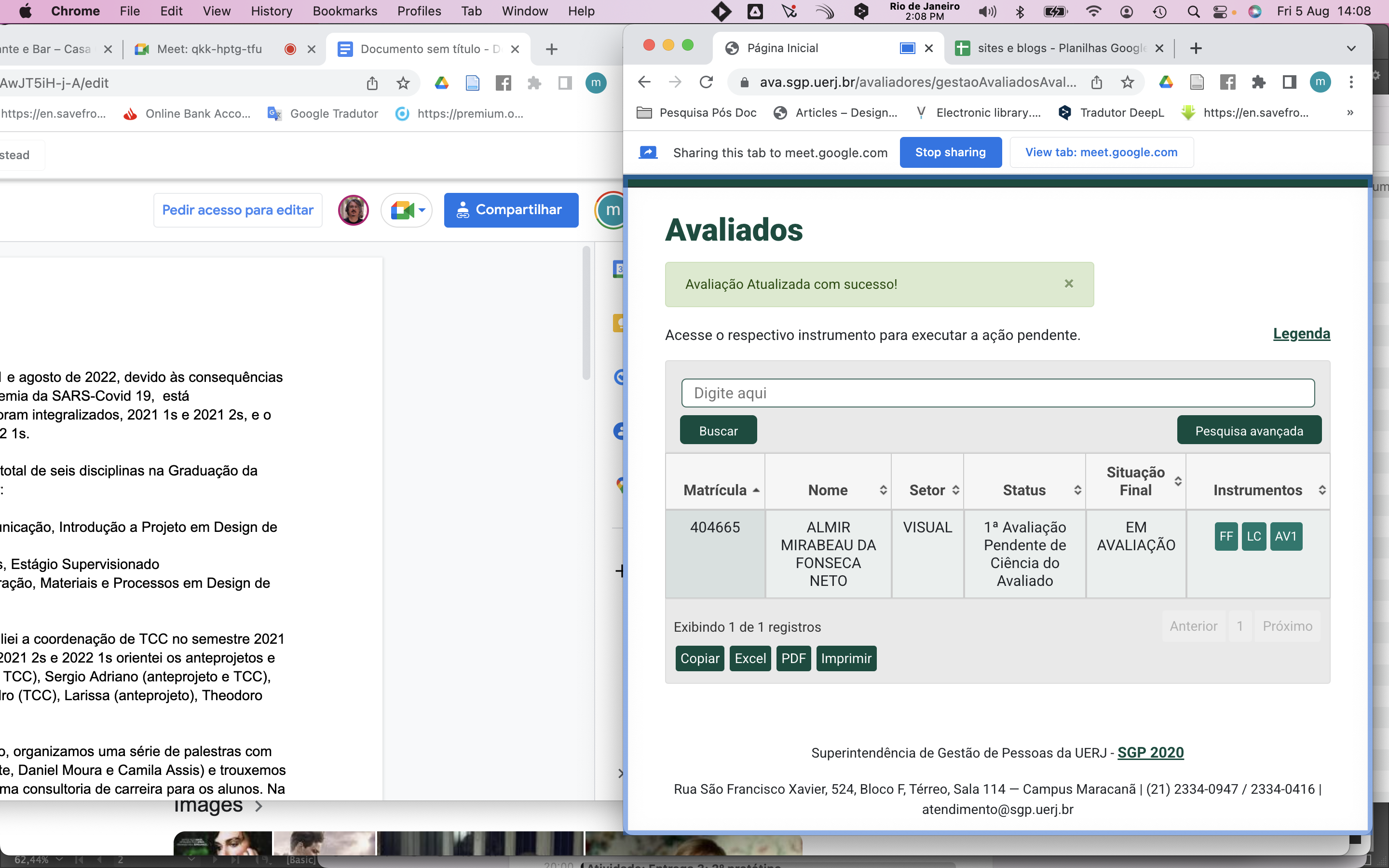1389x868 pixels.
Task: Bookmark star icon in back Chrome window
Action: [403, 83]
